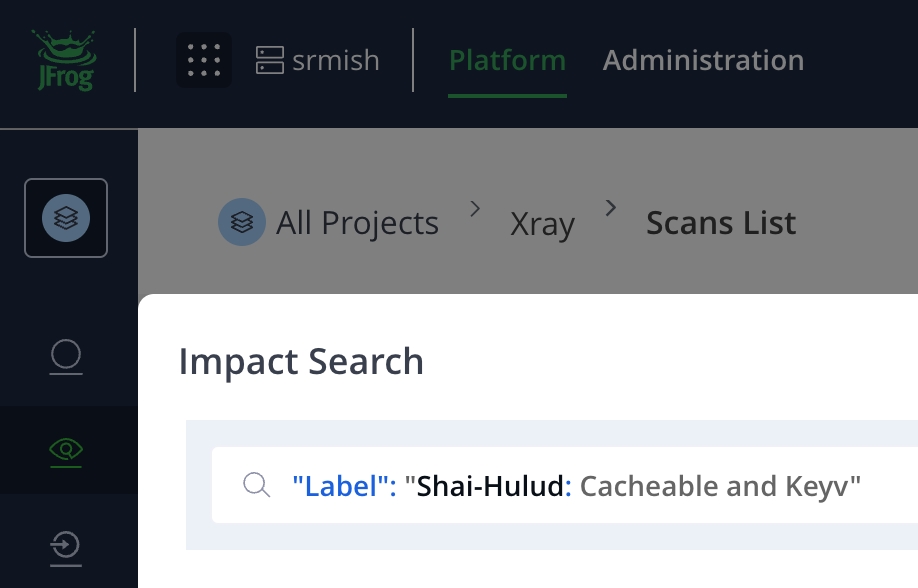Viewport: 918px width, 588px height.
Task: Click the chevron after All Projects
Action: (x=475, y=208)
